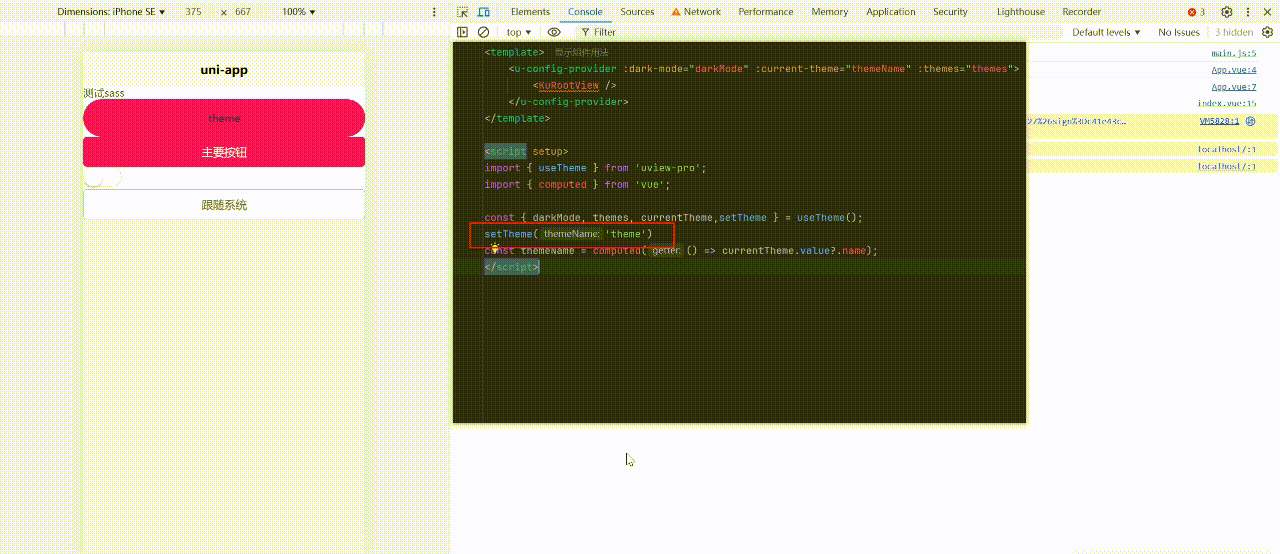
Task: Switch to the Memory tab
Action: pos(830,12)
